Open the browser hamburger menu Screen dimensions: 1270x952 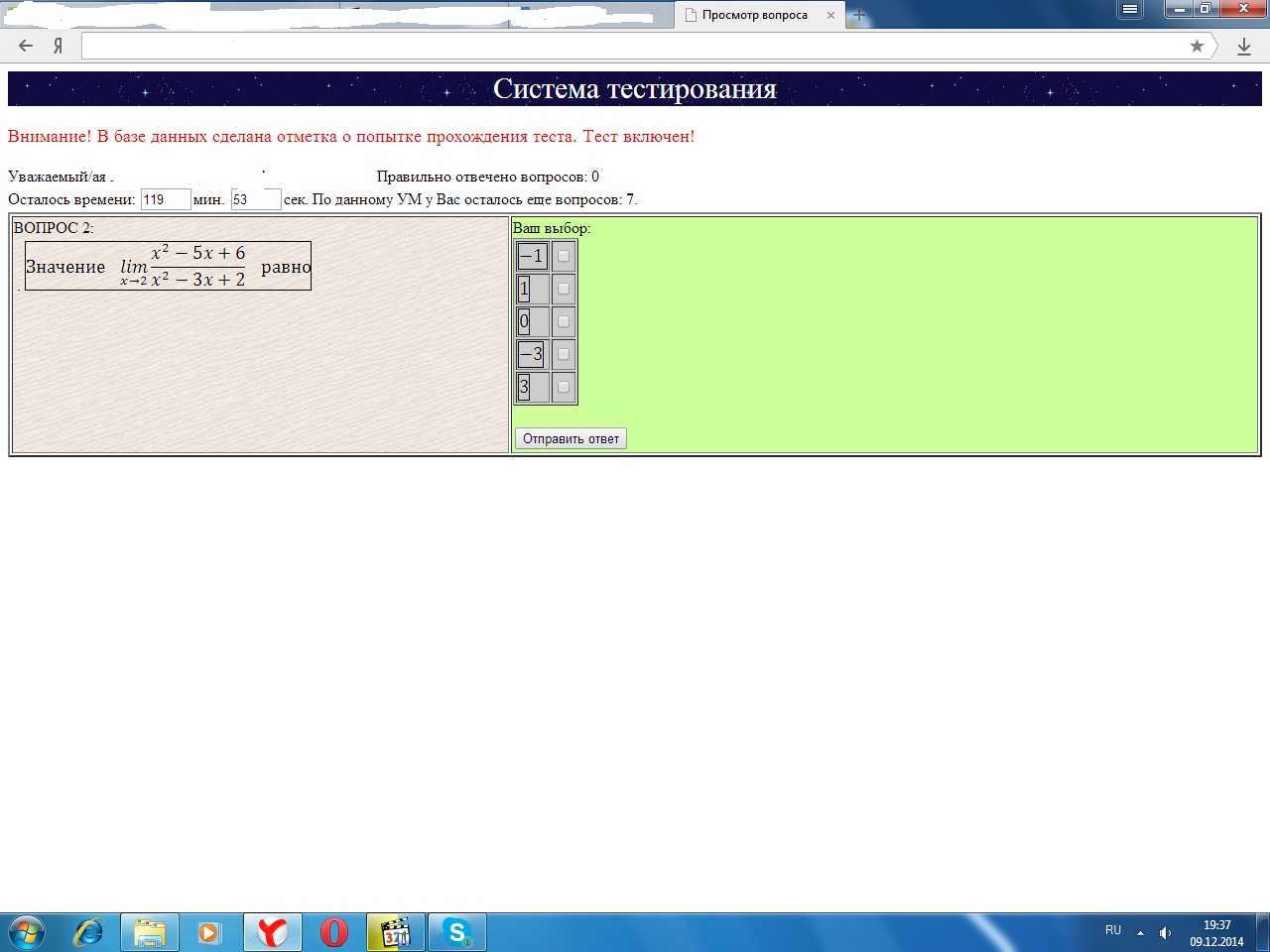pos(1129,10)
